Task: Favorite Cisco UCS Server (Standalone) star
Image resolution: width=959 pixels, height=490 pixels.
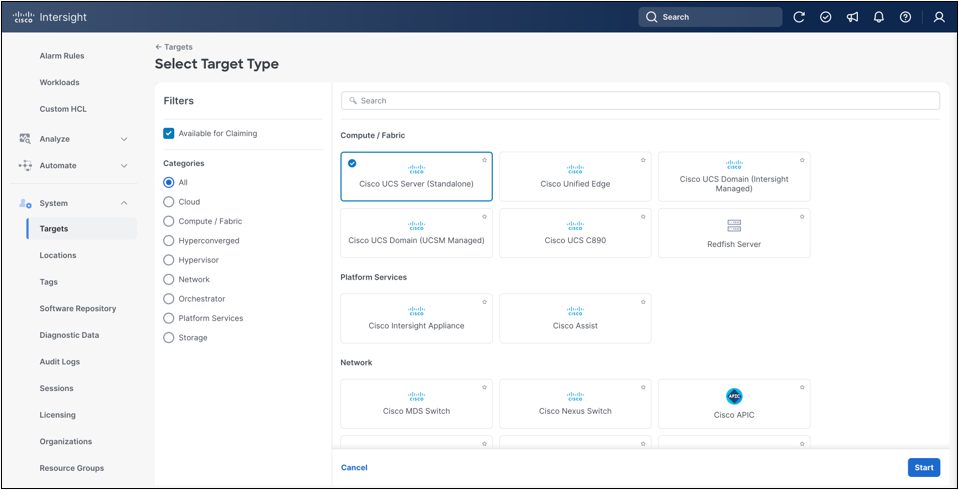Action: coord(484,160)
